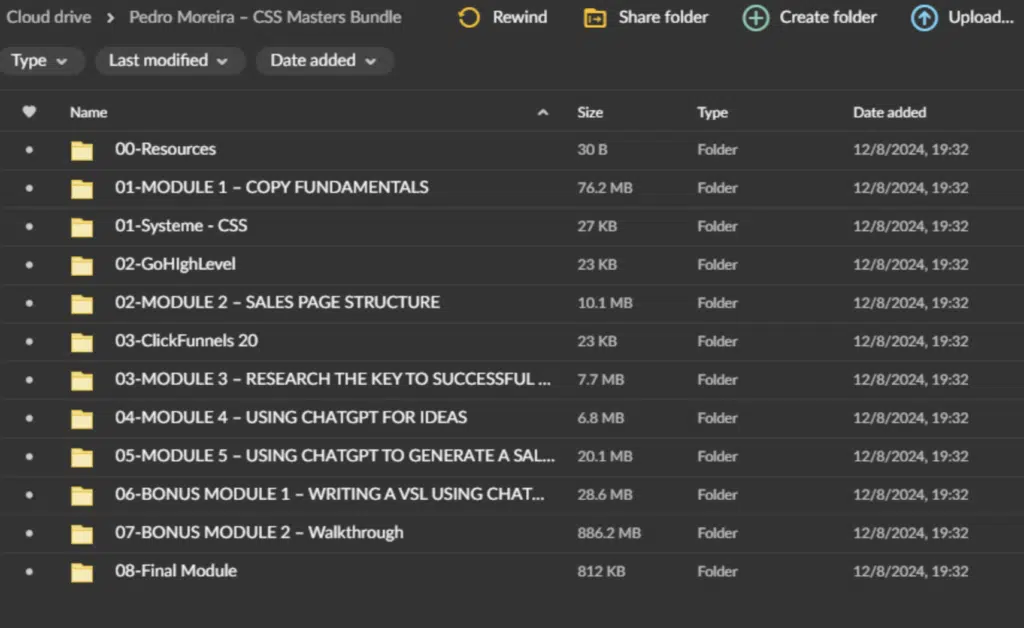Sort by the Size column header
This screenshot has height=628, width=1024.
[x=590, y=112]
